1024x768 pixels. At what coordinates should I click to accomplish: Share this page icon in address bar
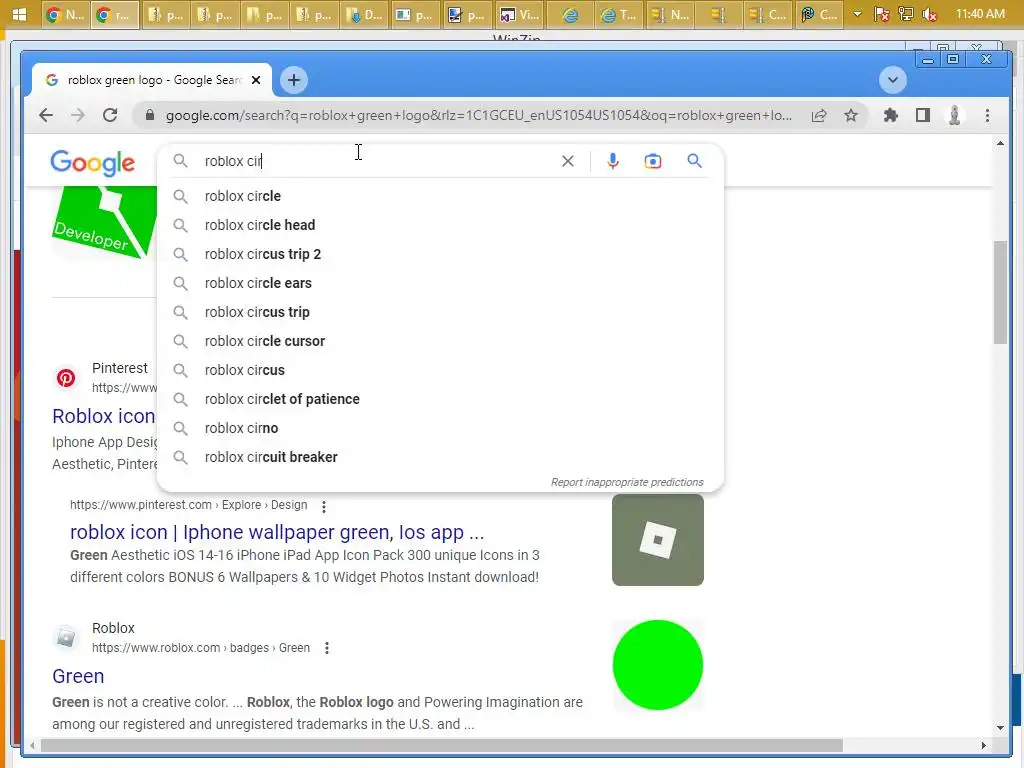click(819, 116)
